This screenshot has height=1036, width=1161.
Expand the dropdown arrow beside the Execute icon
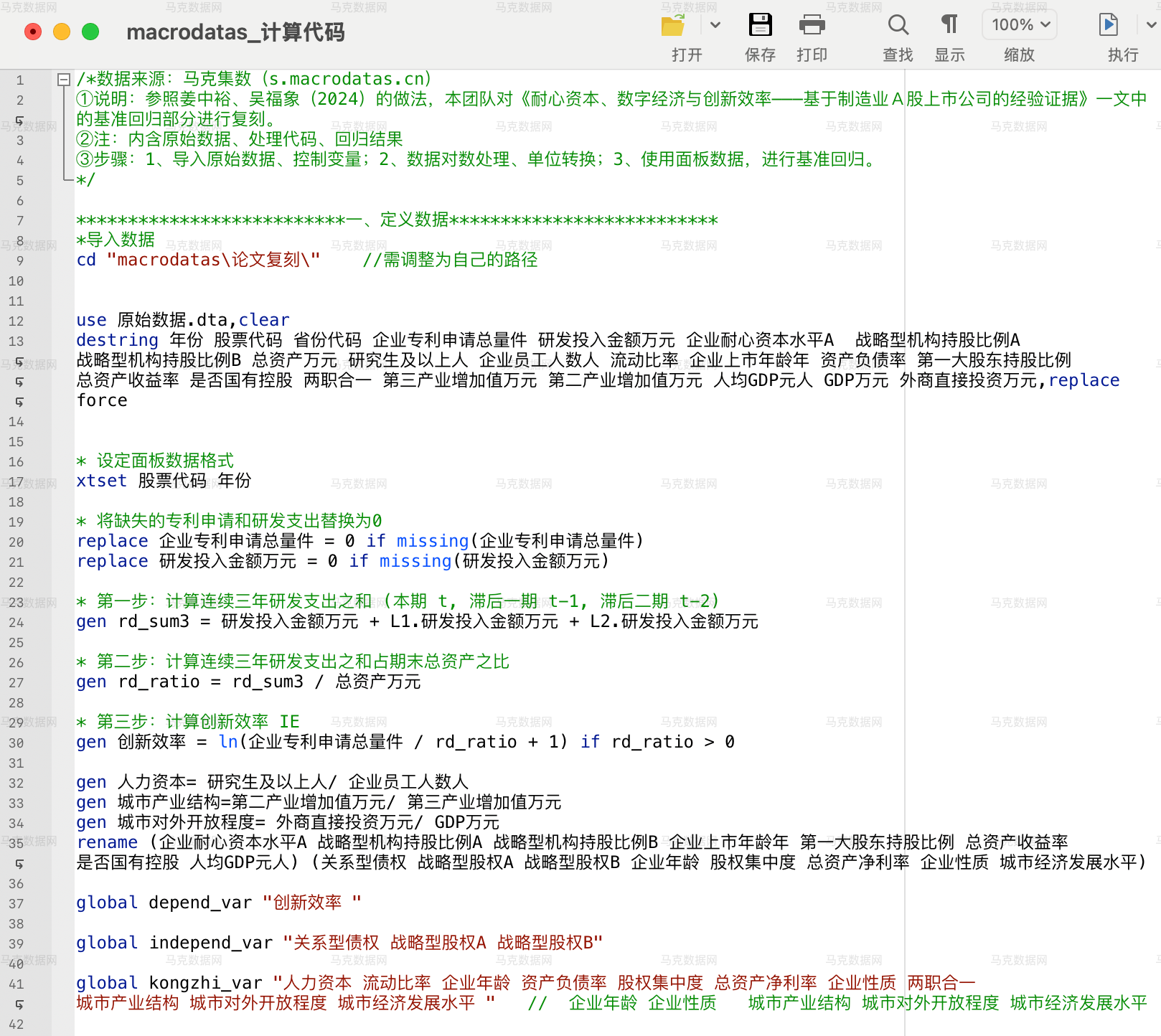click(x=1151, y=25)
